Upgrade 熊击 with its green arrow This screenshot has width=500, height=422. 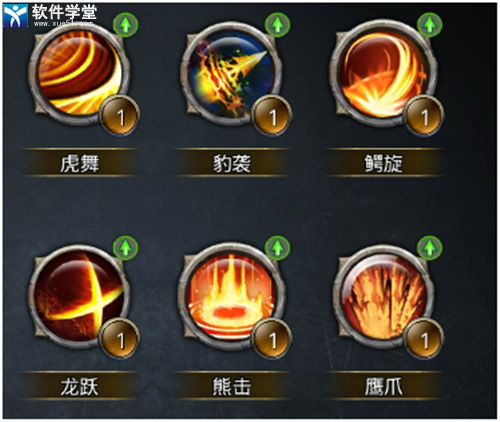278,248
